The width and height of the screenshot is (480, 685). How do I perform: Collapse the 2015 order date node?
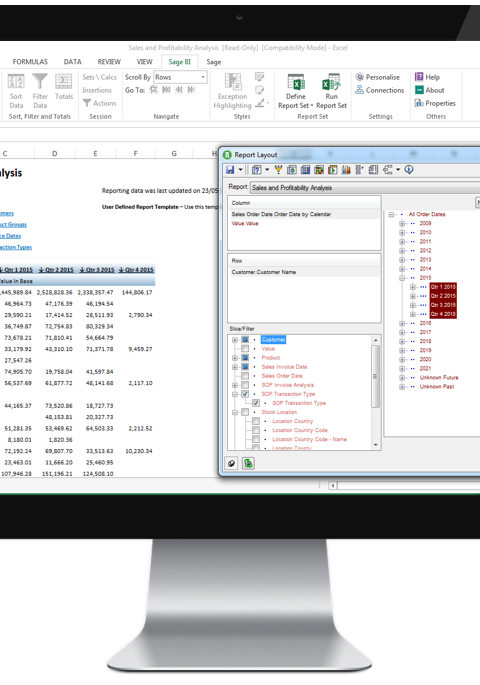(402, 278)
